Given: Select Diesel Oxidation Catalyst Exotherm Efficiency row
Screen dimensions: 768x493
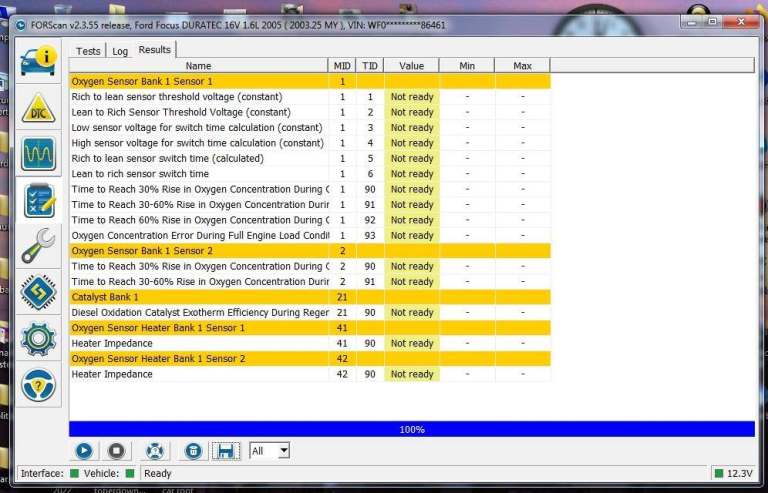Looking at the screenshot, I should click(x=310, y=312).
